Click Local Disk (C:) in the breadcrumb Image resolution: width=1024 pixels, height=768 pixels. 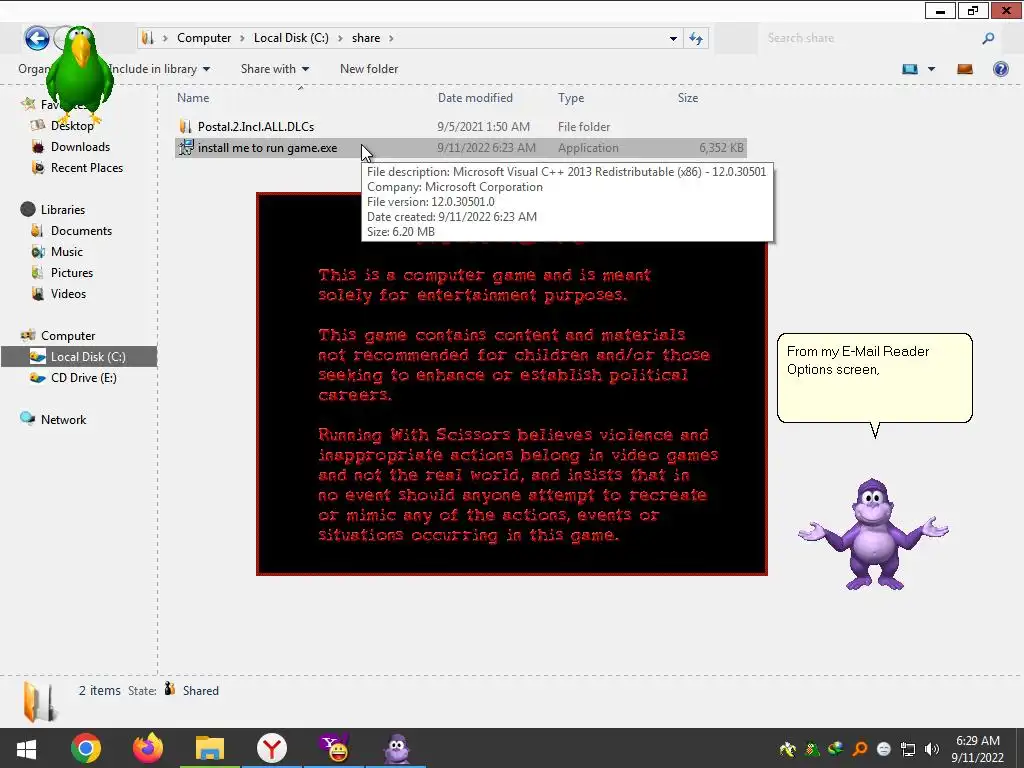coord(291,38)
